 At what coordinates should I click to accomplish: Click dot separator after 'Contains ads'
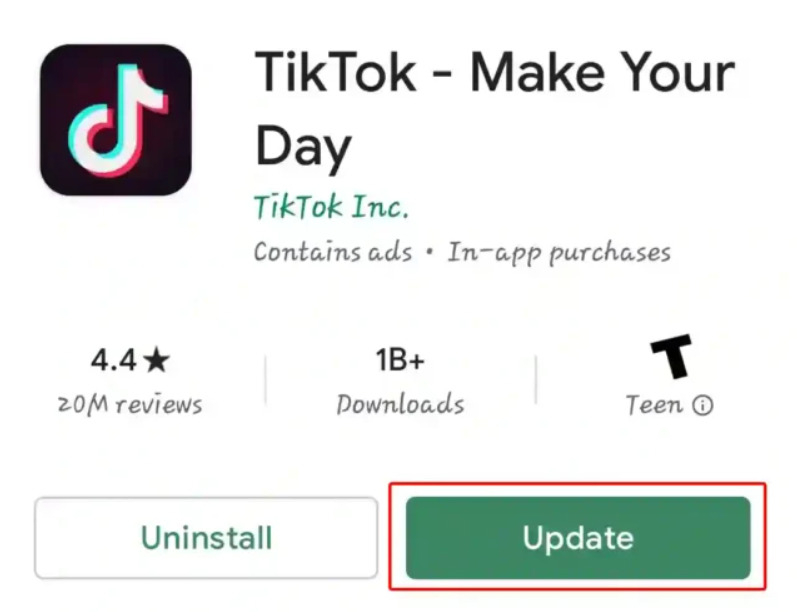tap(429, 252)
